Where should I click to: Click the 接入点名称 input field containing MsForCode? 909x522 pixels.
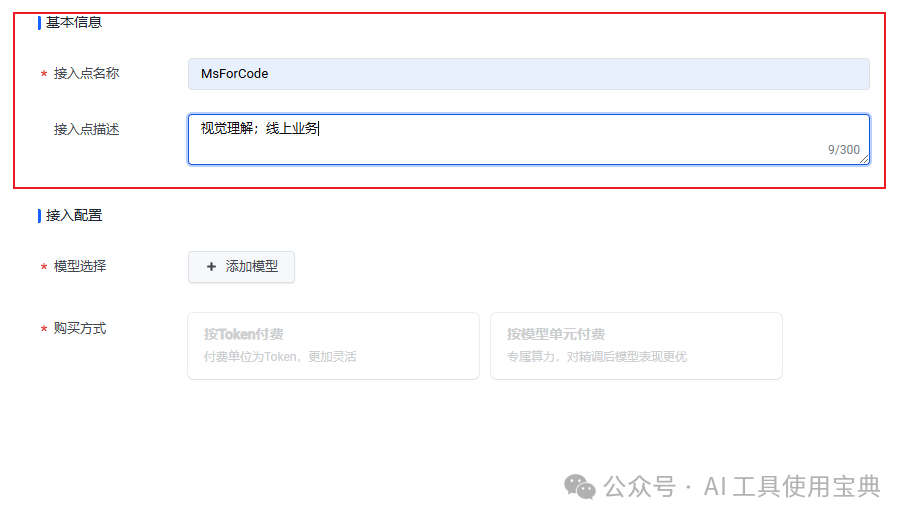point(528,74)
